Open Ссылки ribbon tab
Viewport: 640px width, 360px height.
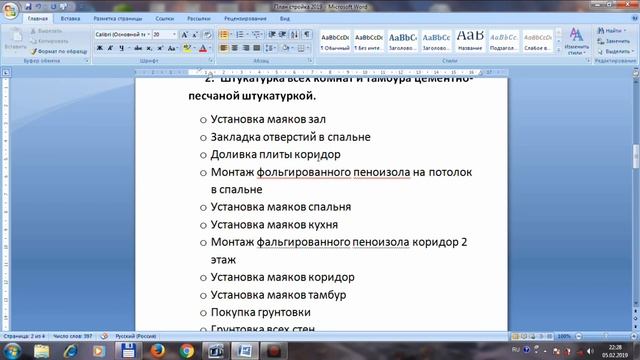pos(164,18)
